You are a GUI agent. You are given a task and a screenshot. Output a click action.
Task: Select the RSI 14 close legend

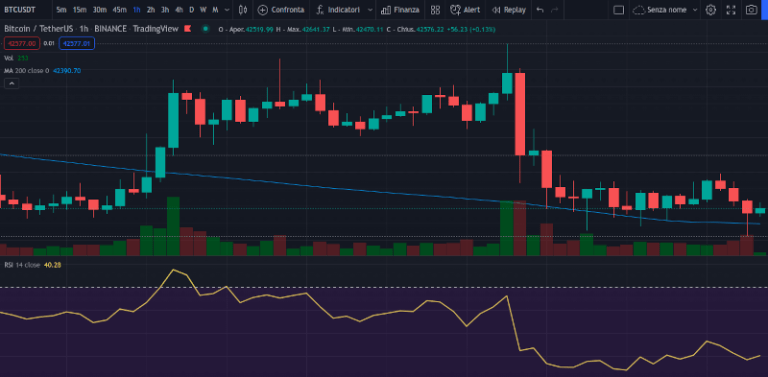point(23,265)
